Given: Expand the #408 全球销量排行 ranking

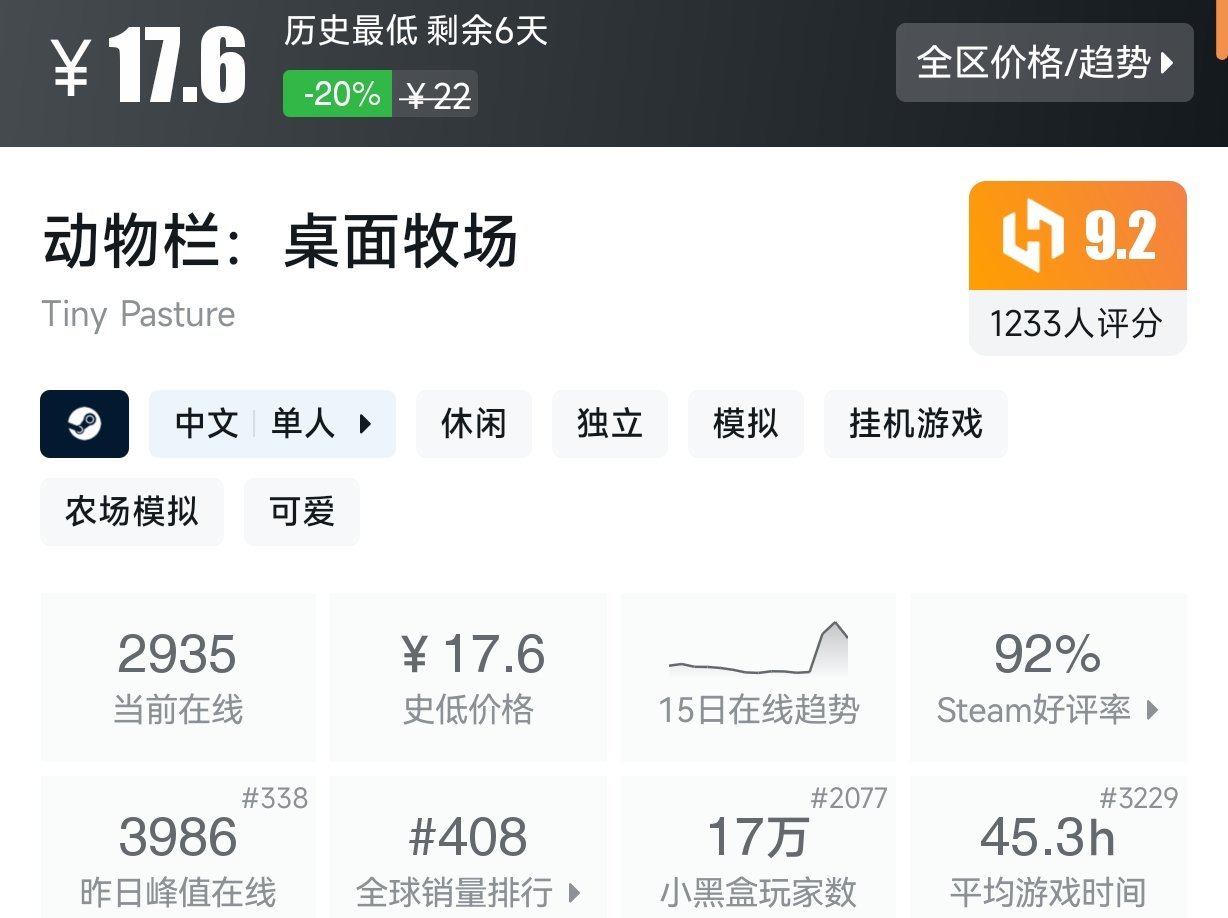Looking at the screenshot, I should tap(468, 847).
